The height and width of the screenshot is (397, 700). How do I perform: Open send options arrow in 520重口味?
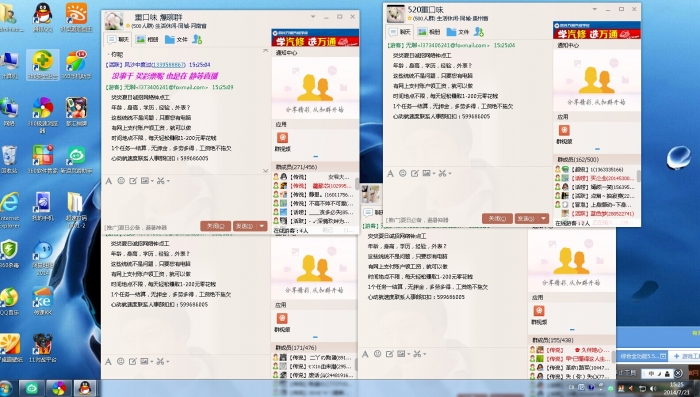pyautogui.click(x=544, y=218)
